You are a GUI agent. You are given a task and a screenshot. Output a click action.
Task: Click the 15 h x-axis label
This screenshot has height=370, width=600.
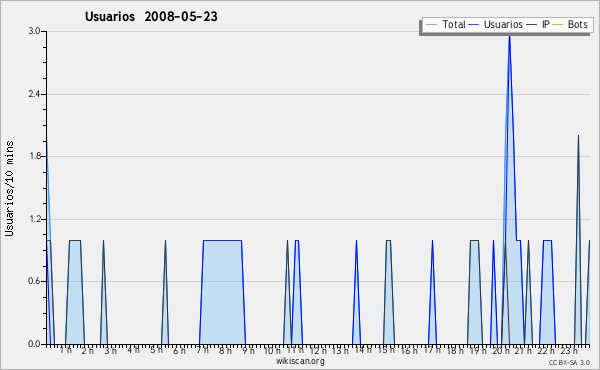(x=386, y=350)
